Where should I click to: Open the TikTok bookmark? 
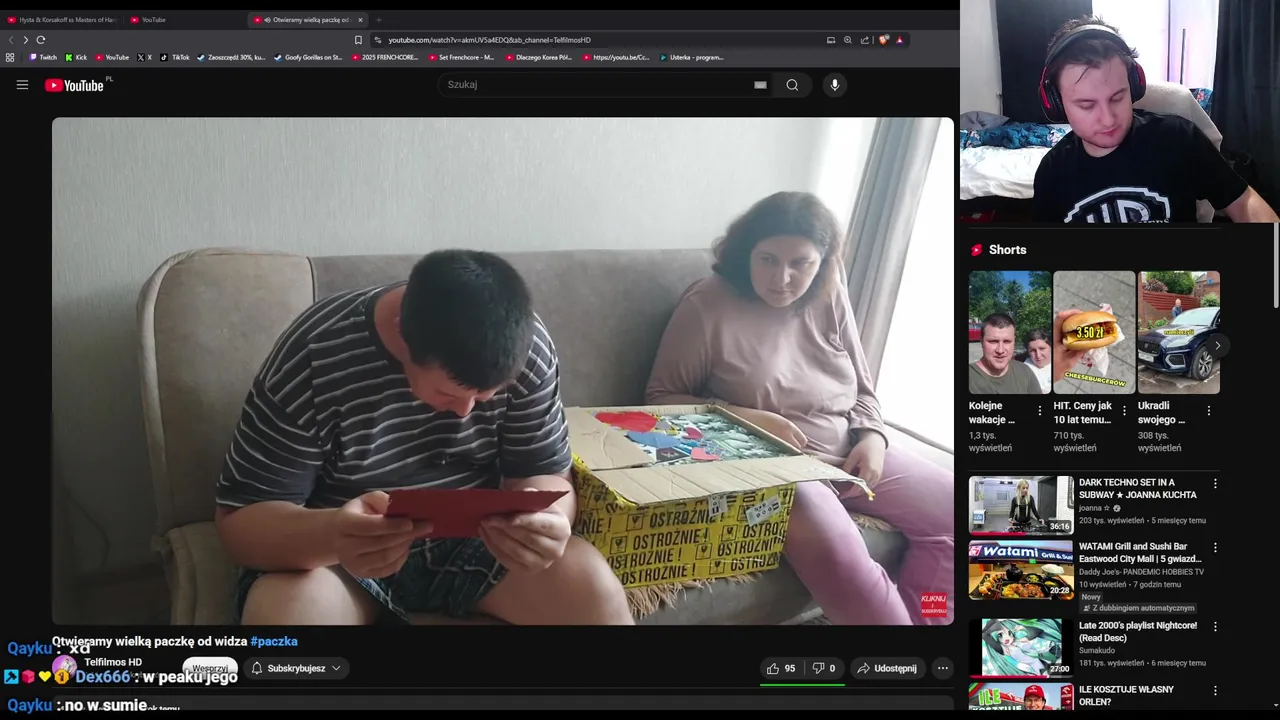click(175, 57)
